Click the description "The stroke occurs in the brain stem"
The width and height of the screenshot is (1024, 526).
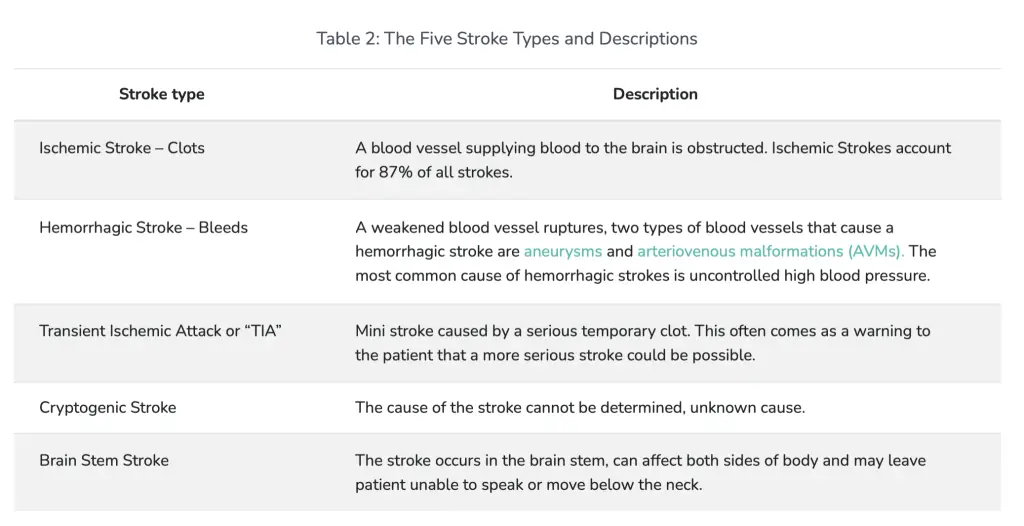640,460
